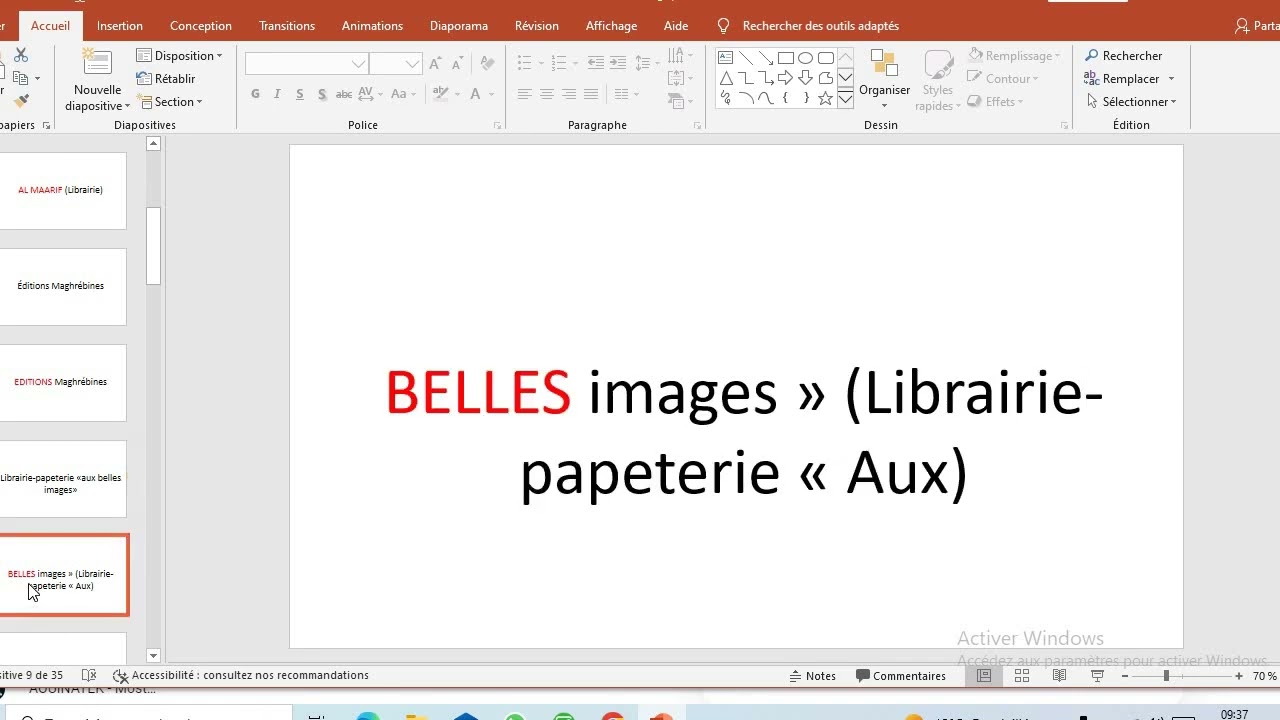Click the Nouvelle diapositive slide icon
Viewport: 1280px width, 720px height.
97,62
